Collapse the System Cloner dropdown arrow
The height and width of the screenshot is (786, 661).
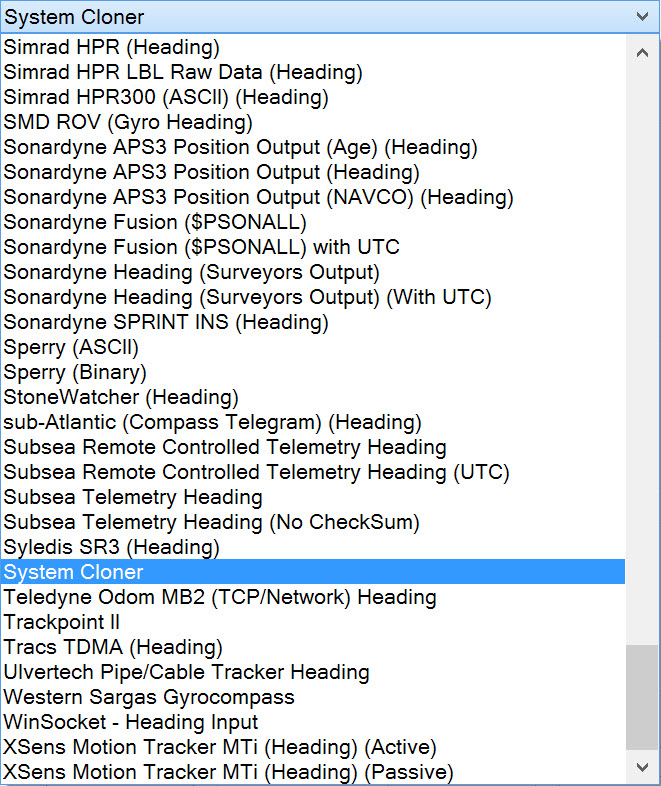pos(642,16)
